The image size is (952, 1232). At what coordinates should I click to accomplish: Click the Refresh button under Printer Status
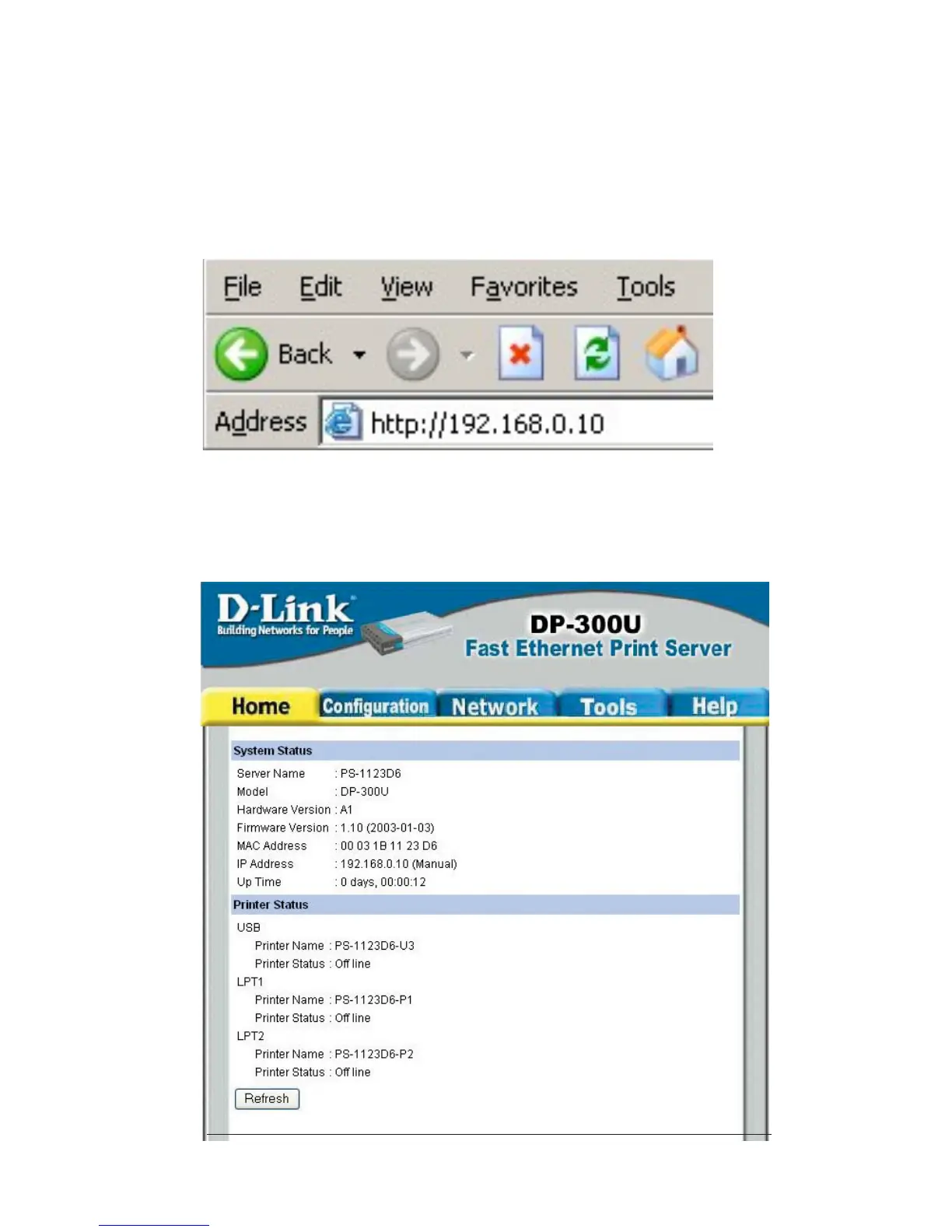(x=267, y=1098)
